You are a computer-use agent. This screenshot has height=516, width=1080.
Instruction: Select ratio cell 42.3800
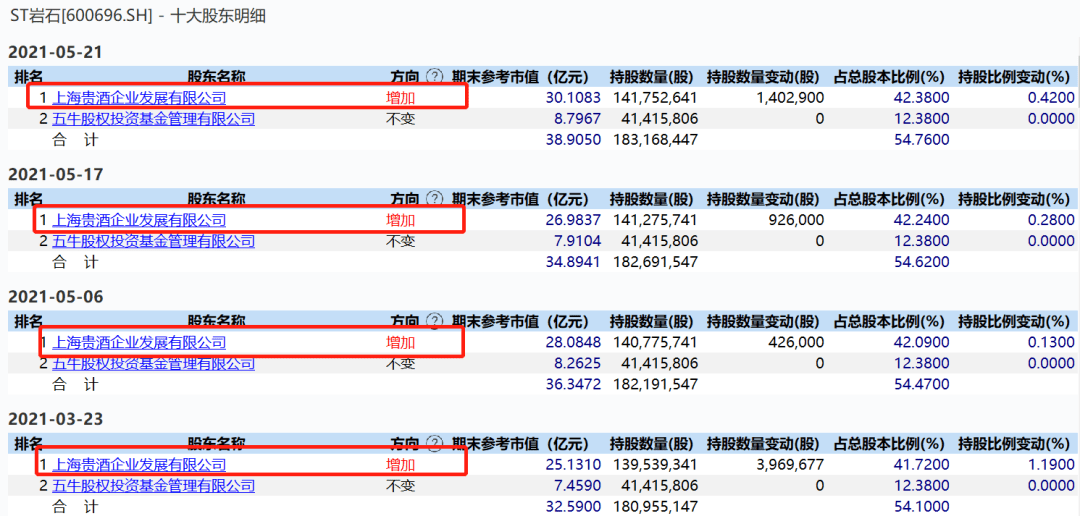[922, 98]
